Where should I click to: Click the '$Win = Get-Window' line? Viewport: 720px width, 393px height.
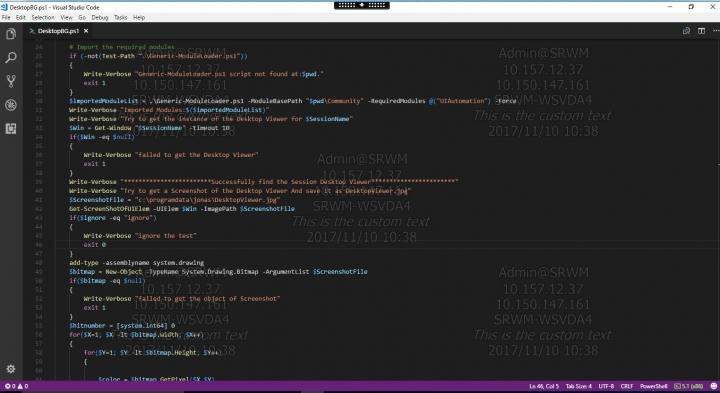click(x=149, y=128)
